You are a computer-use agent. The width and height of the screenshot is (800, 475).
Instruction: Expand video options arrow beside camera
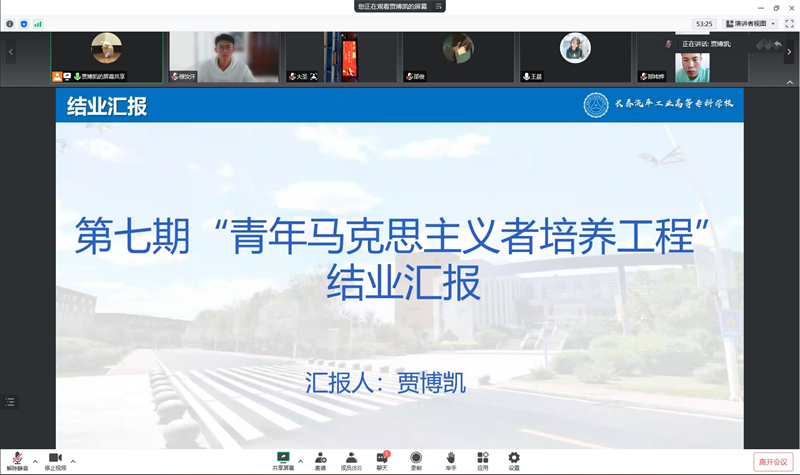click(x=73, y=461)
